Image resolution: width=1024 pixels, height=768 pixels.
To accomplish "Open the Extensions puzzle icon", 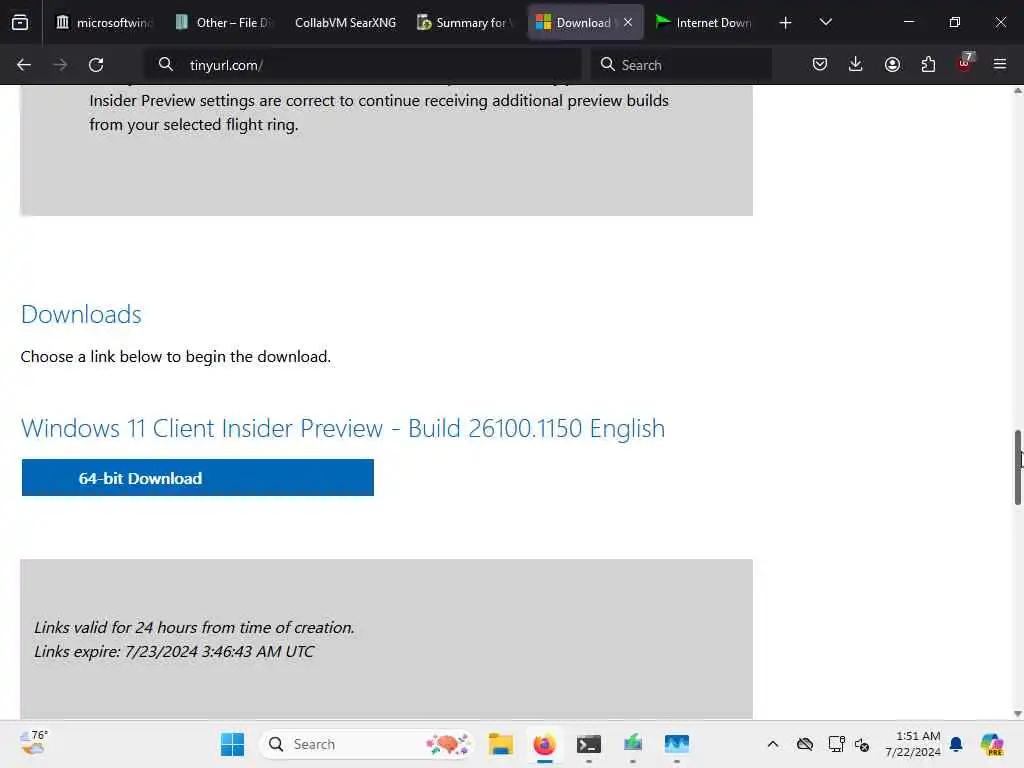I will click(928, 64).
